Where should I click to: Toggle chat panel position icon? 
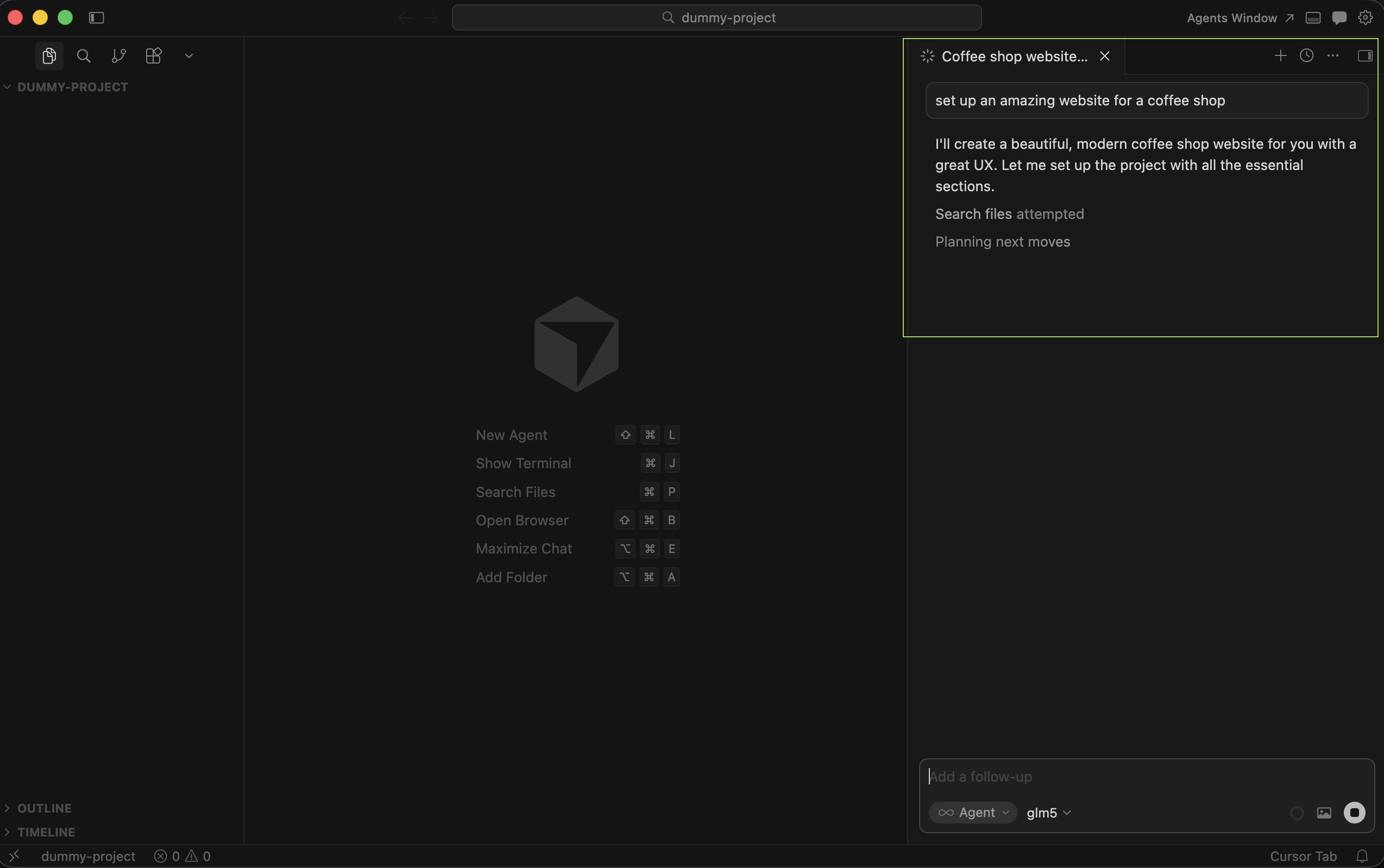coord(1365,56)
